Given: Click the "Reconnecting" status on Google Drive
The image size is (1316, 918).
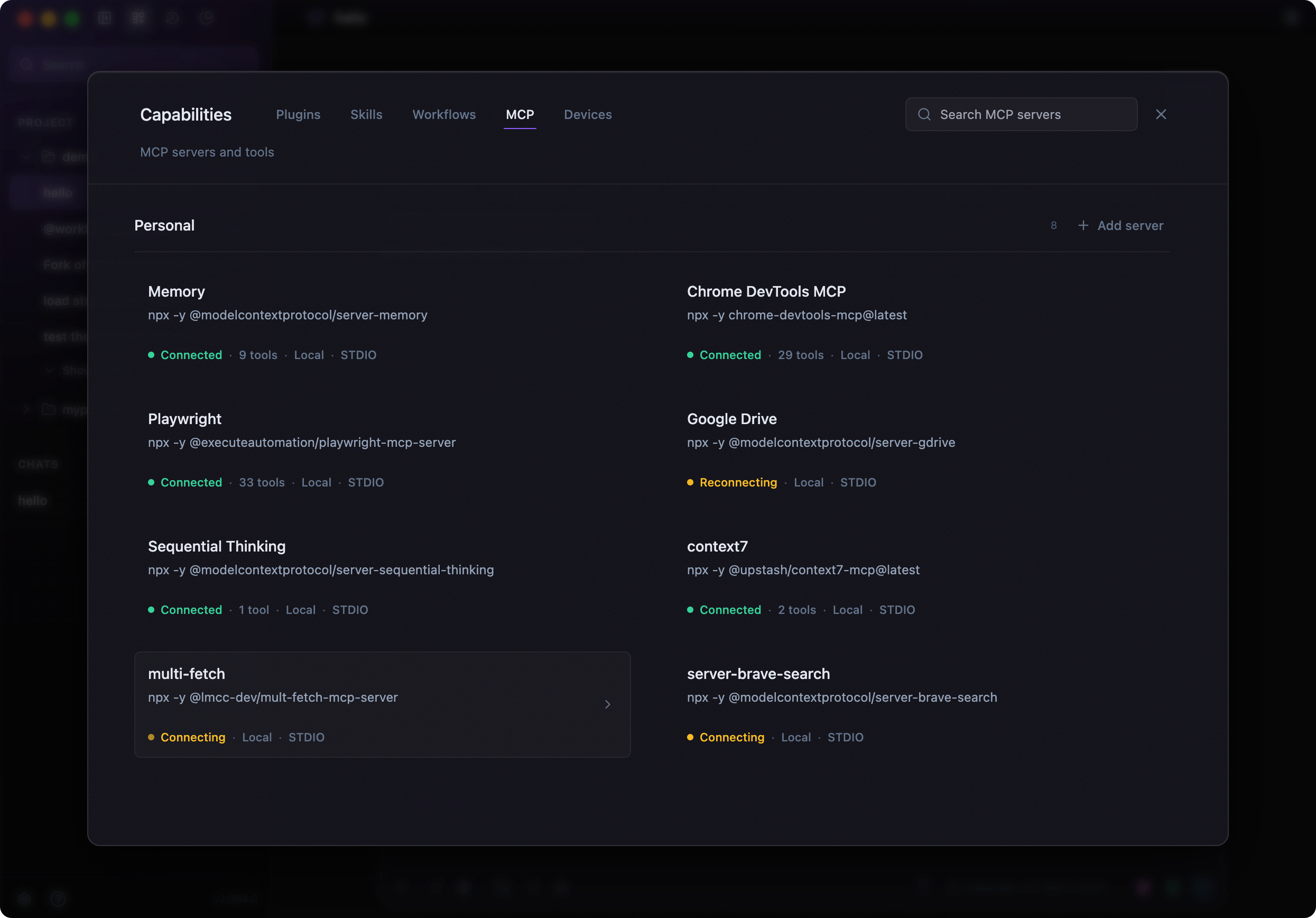Looking at the screenshot, I should pyautogui.click(x=738, y=482).
